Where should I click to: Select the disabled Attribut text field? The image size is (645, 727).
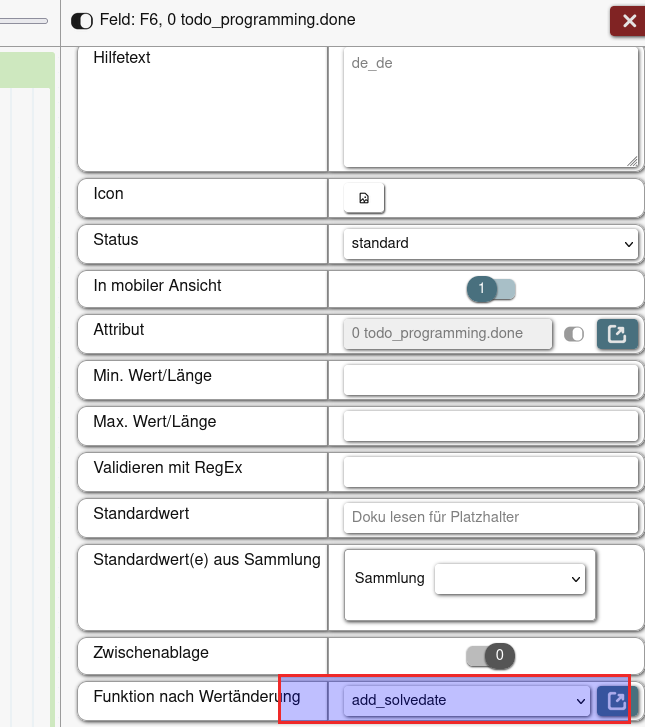(x=447, y=334)
